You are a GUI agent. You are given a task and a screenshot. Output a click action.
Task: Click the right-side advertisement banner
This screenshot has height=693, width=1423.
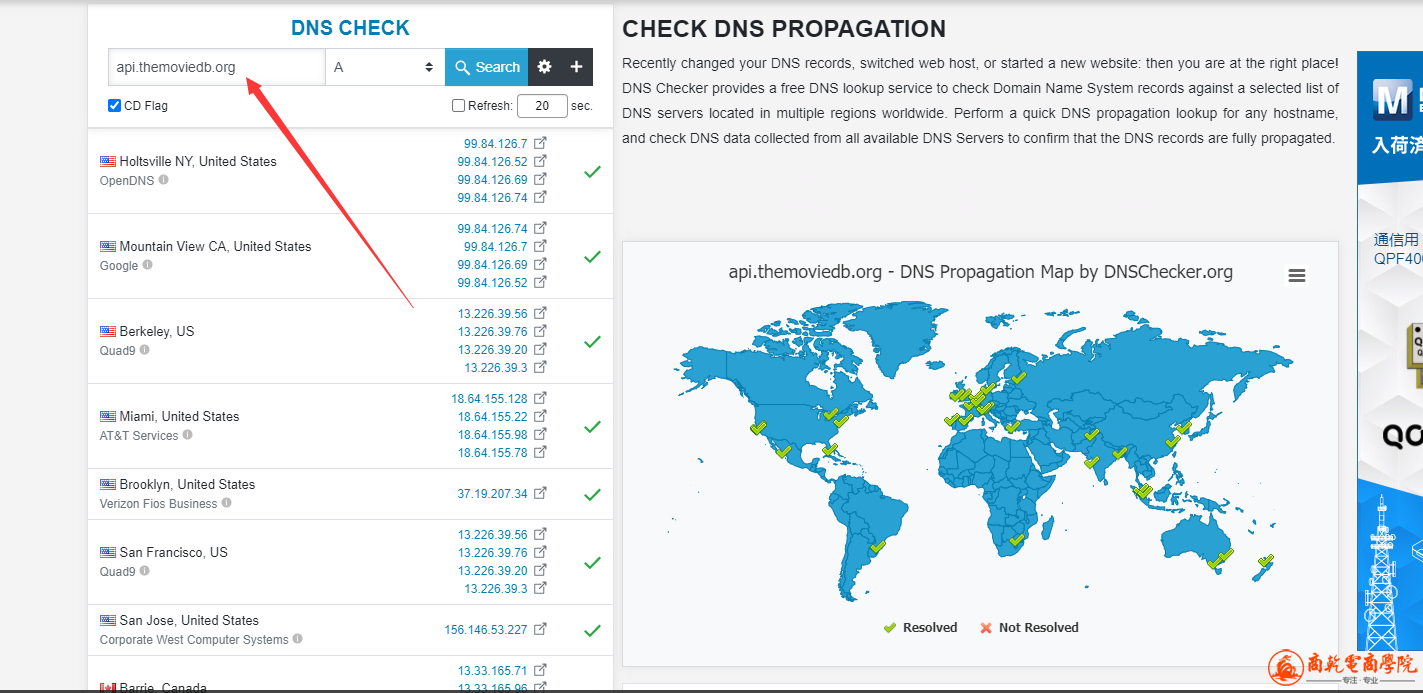1390,350
